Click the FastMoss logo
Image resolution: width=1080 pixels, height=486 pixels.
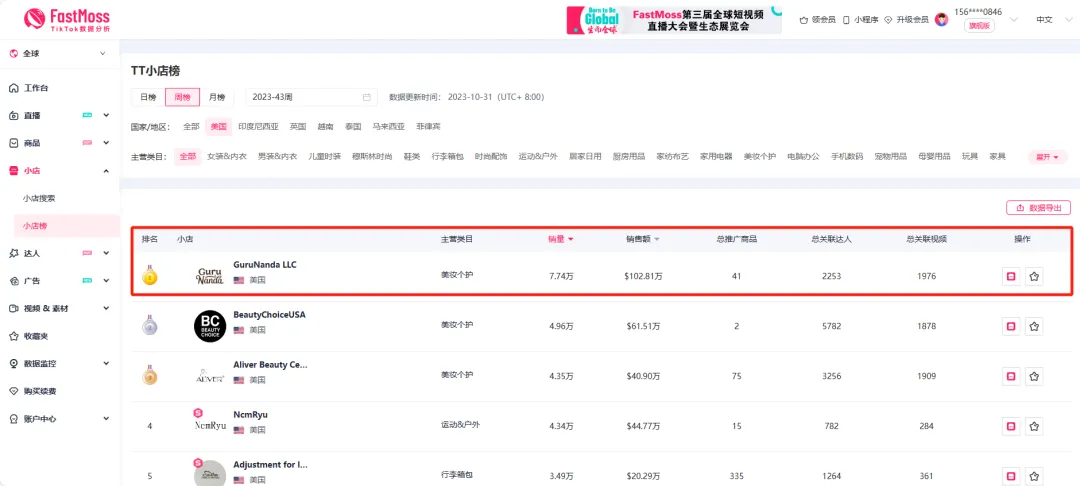pyautogui.click(x=66, y=19)
